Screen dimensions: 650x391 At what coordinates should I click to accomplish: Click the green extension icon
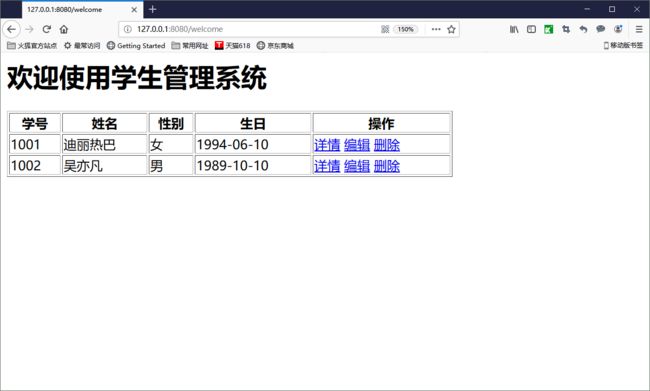(548, 29)
